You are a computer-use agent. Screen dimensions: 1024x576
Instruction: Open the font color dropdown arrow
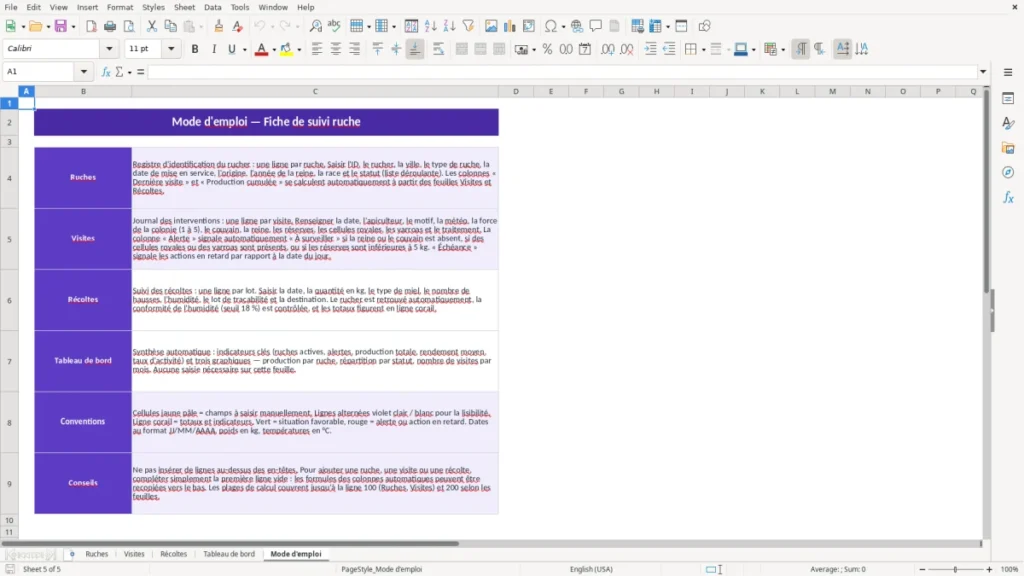(274, 50)
